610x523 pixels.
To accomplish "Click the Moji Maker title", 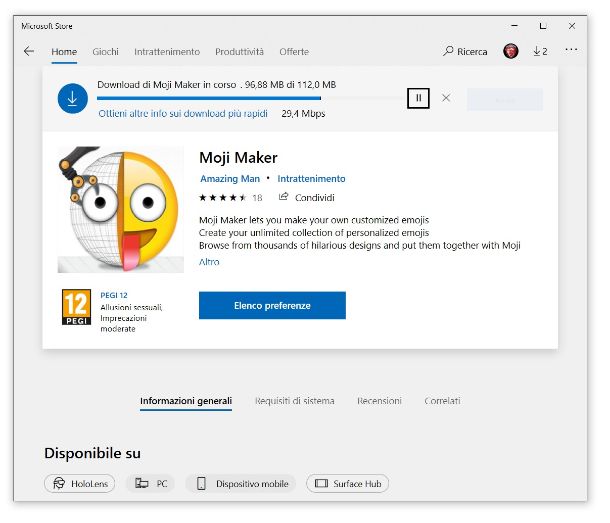I will tap(238, 158).
